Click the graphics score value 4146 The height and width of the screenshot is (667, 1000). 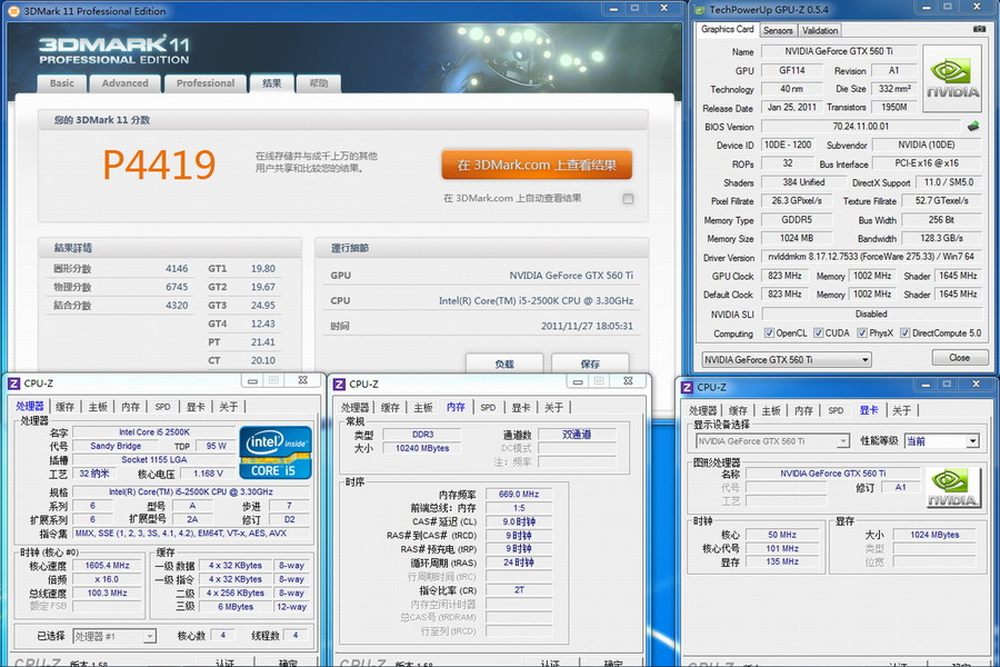click(x=177, y=268)
